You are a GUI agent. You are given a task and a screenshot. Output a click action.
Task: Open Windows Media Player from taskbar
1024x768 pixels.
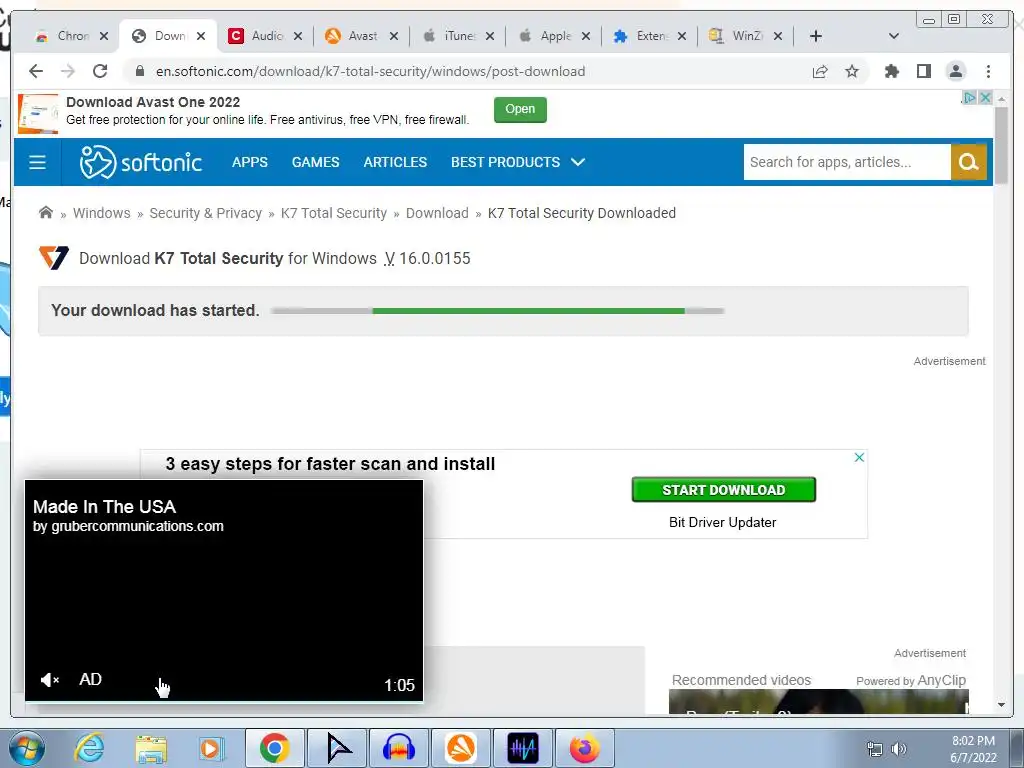pos(211,748)
